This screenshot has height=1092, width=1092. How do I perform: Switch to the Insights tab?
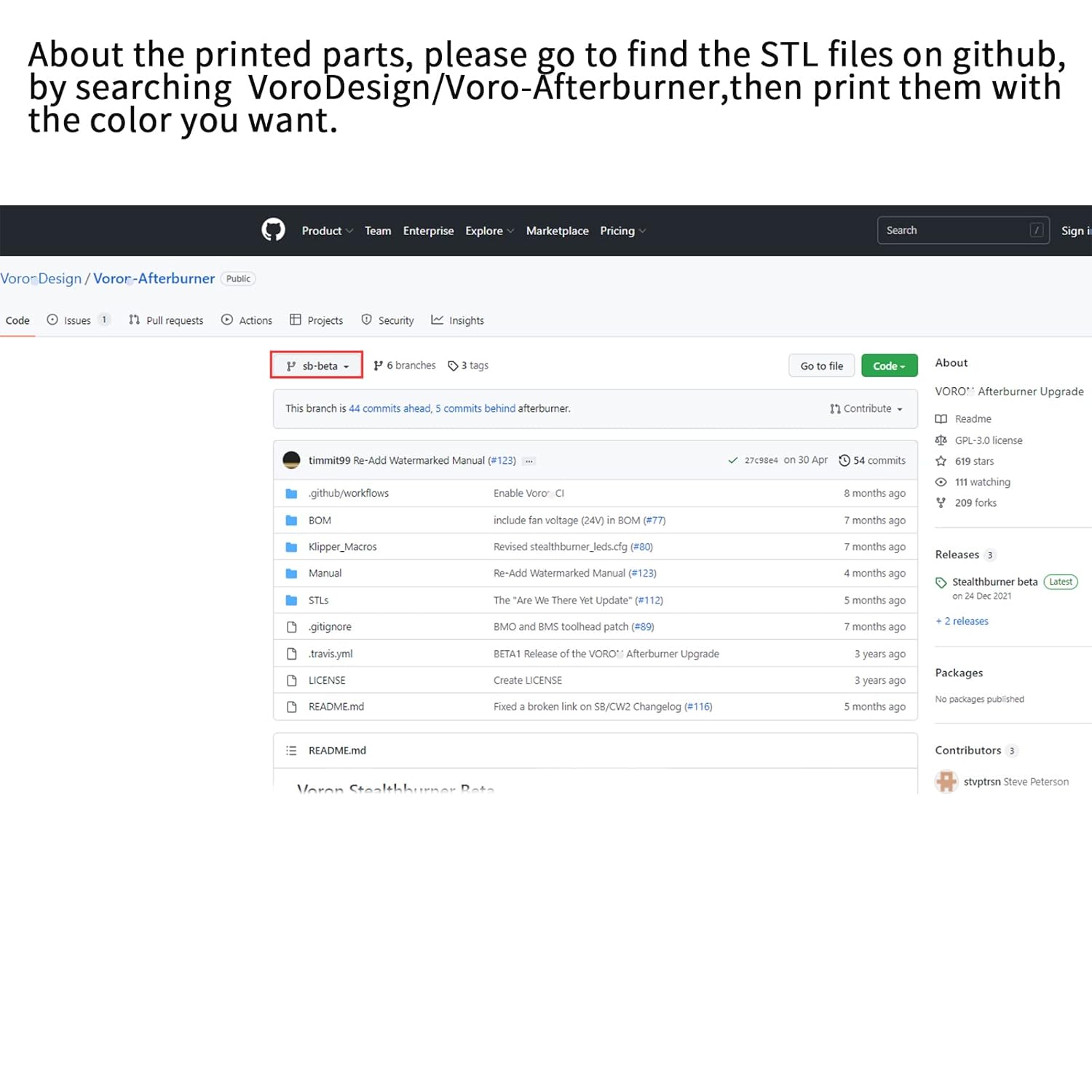click(x=457, y=320)
